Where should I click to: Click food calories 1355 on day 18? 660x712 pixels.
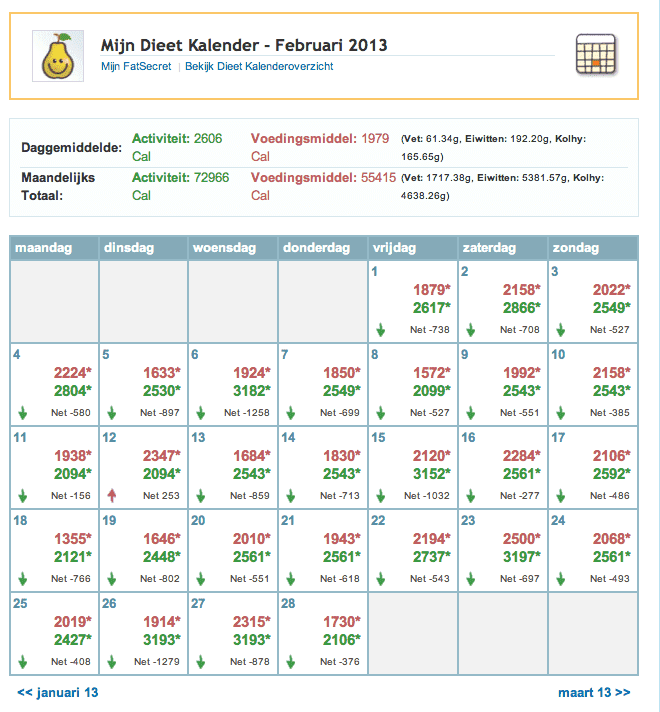click(x=73, y=539)
